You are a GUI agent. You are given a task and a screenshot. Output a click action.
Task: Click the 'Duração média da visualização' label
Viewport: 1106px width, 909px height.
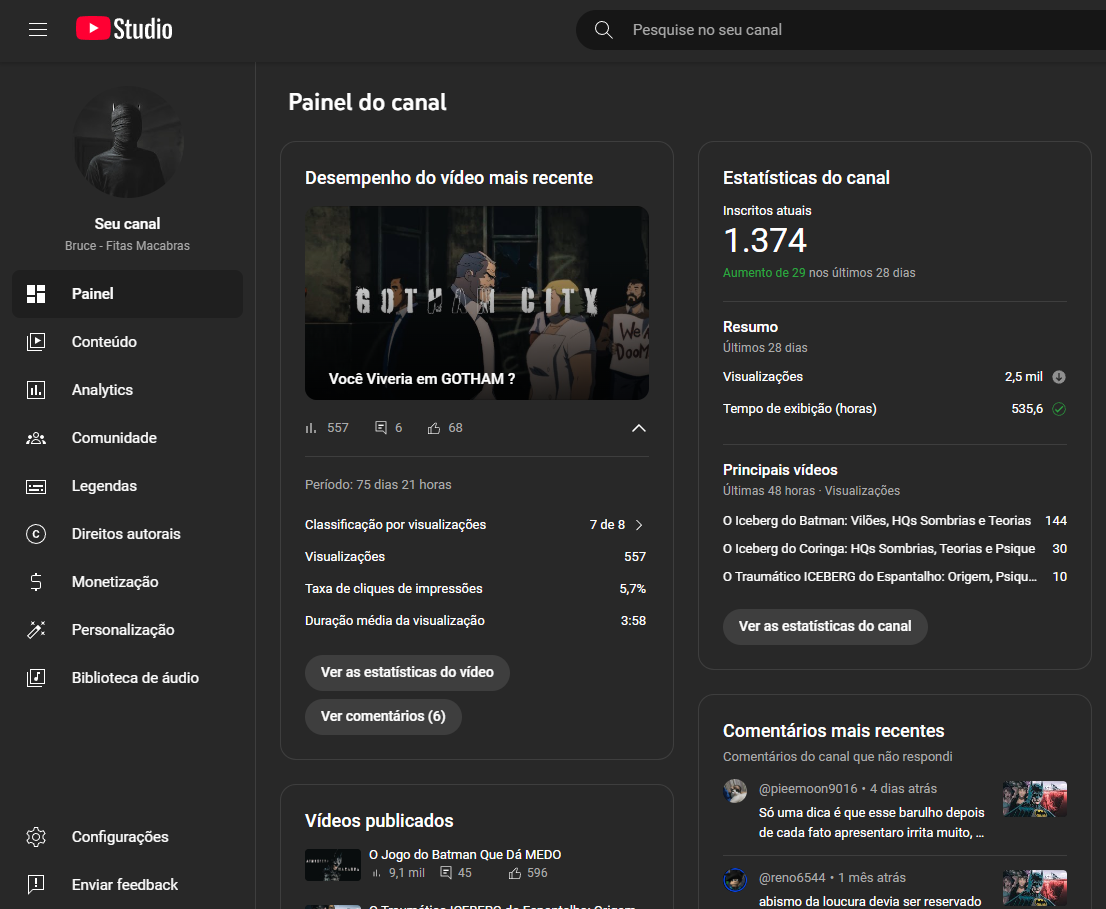pyautogui.click(x=395, y=621)
